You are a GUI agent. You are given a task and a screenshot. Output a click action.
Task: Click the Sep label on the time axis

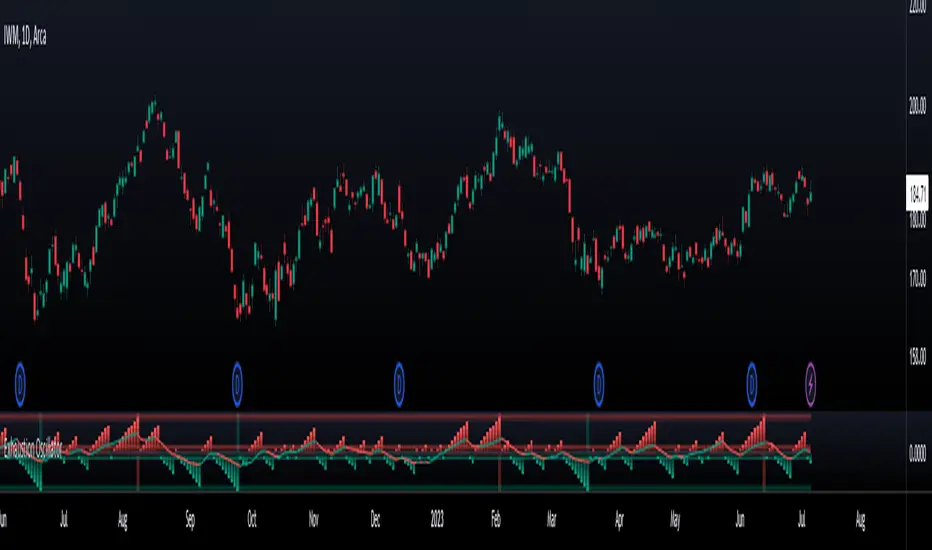[x=190, y=519]
